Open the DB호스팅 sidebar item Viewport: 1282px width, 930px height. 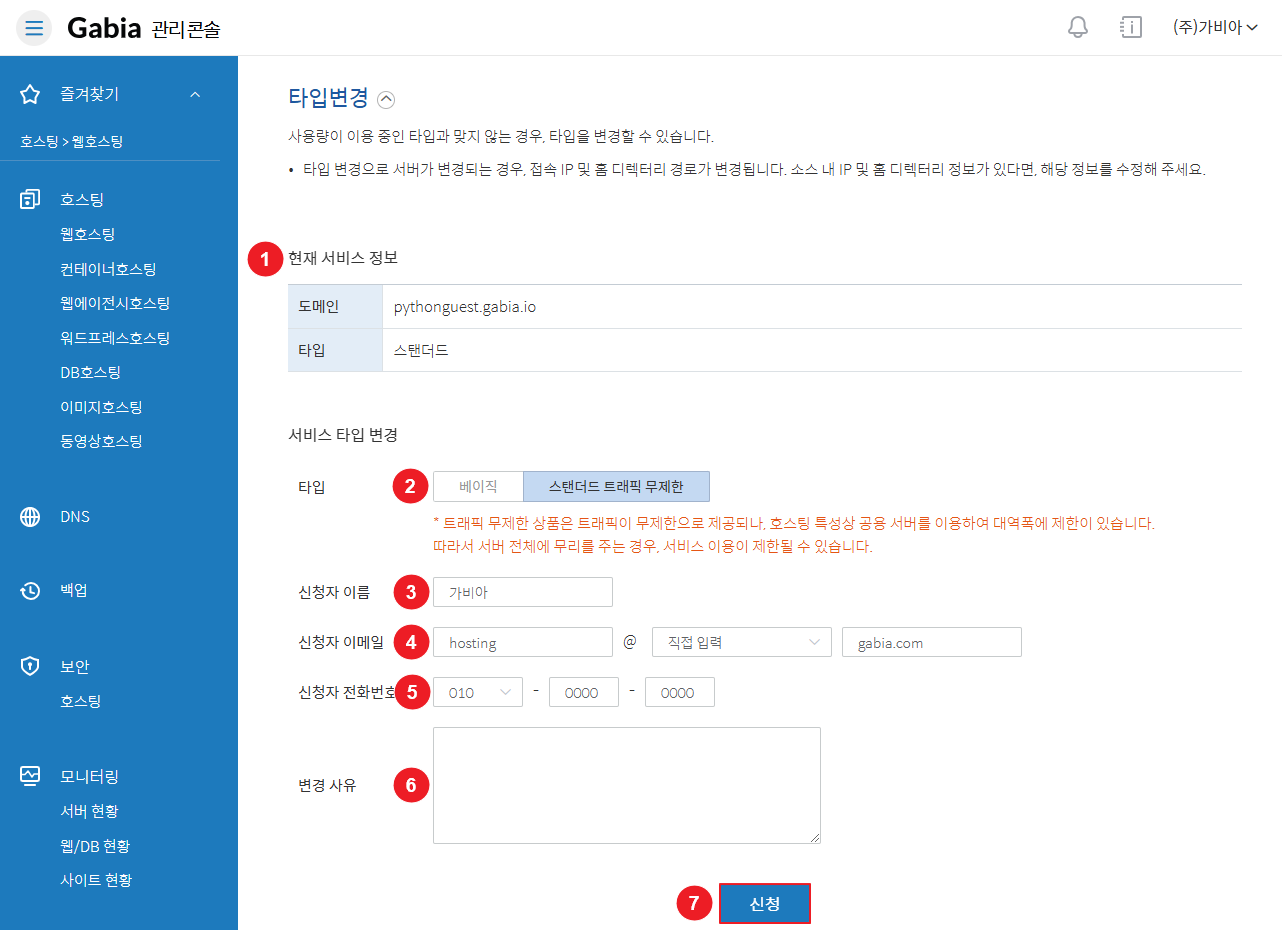click(x=90, y=372)
